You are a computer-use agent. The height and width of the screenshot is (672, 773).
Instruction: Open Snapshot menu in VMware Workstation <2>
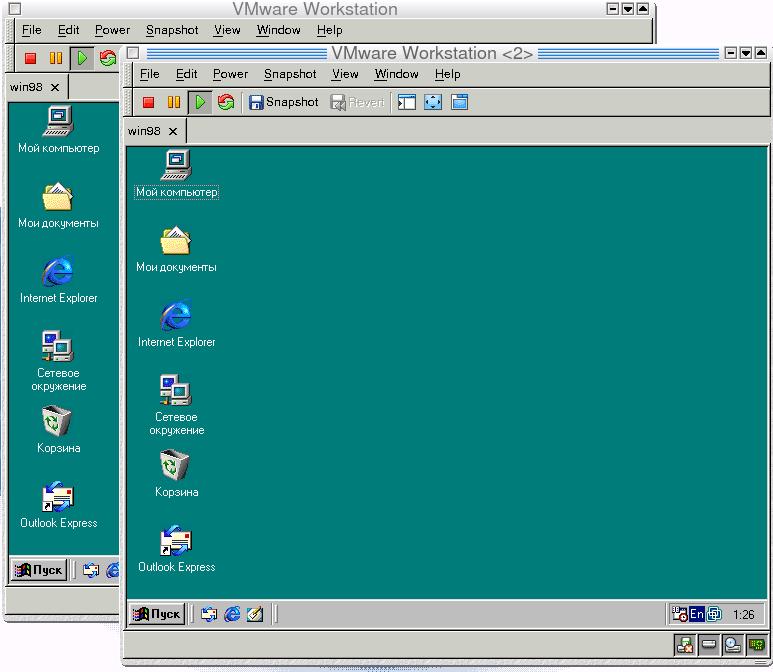290,74
